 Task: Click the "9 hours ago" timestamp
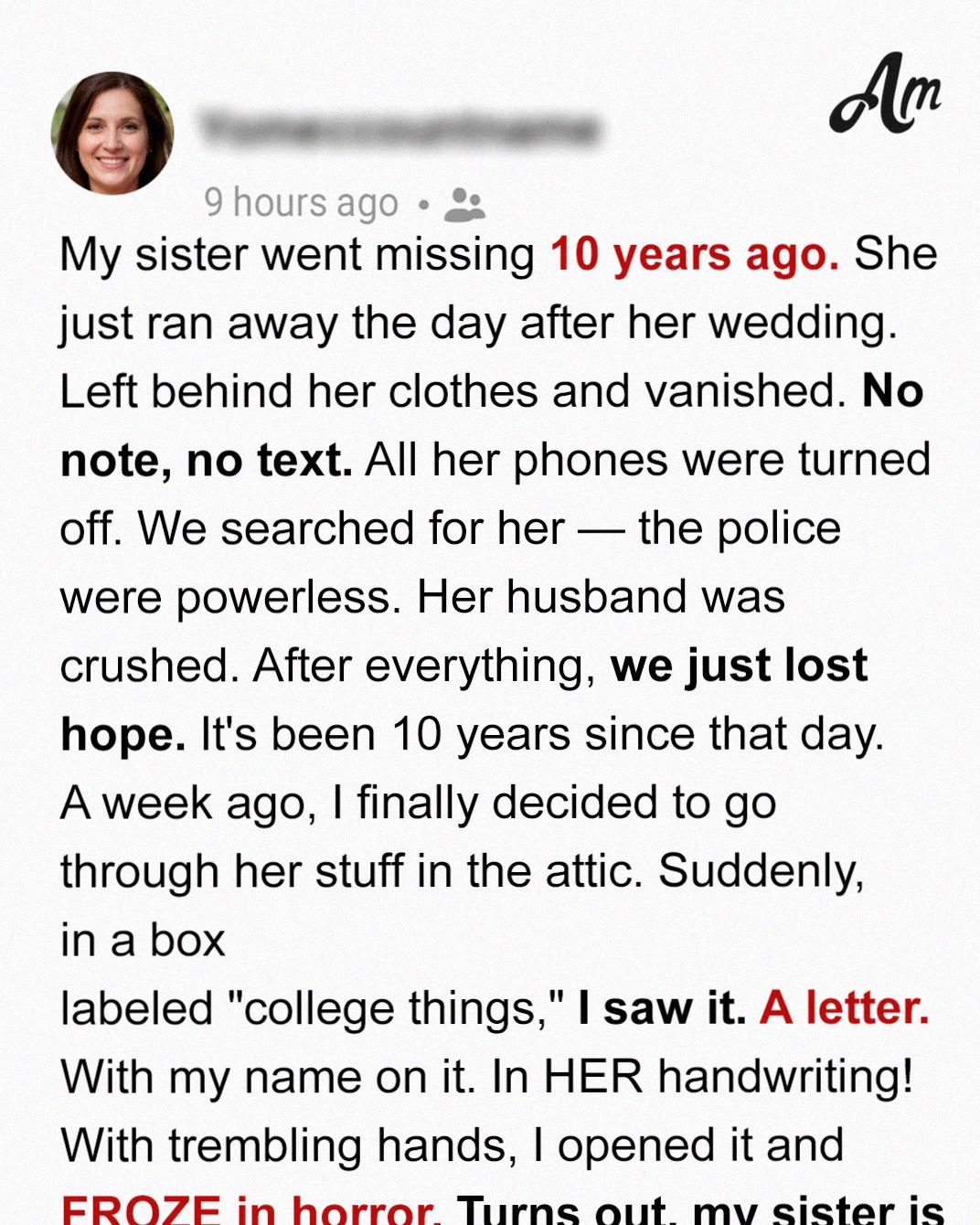301,203
